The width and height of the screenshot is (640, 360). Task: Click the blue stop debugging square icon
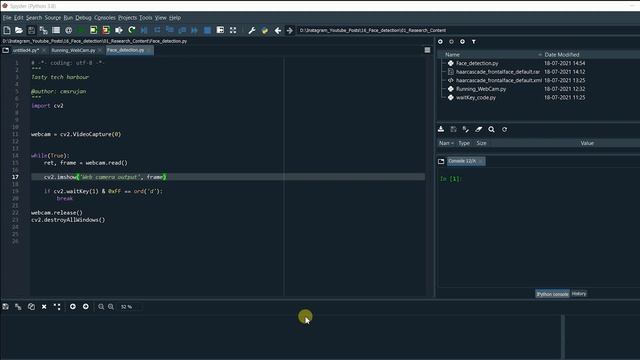(x=207, y=30)
